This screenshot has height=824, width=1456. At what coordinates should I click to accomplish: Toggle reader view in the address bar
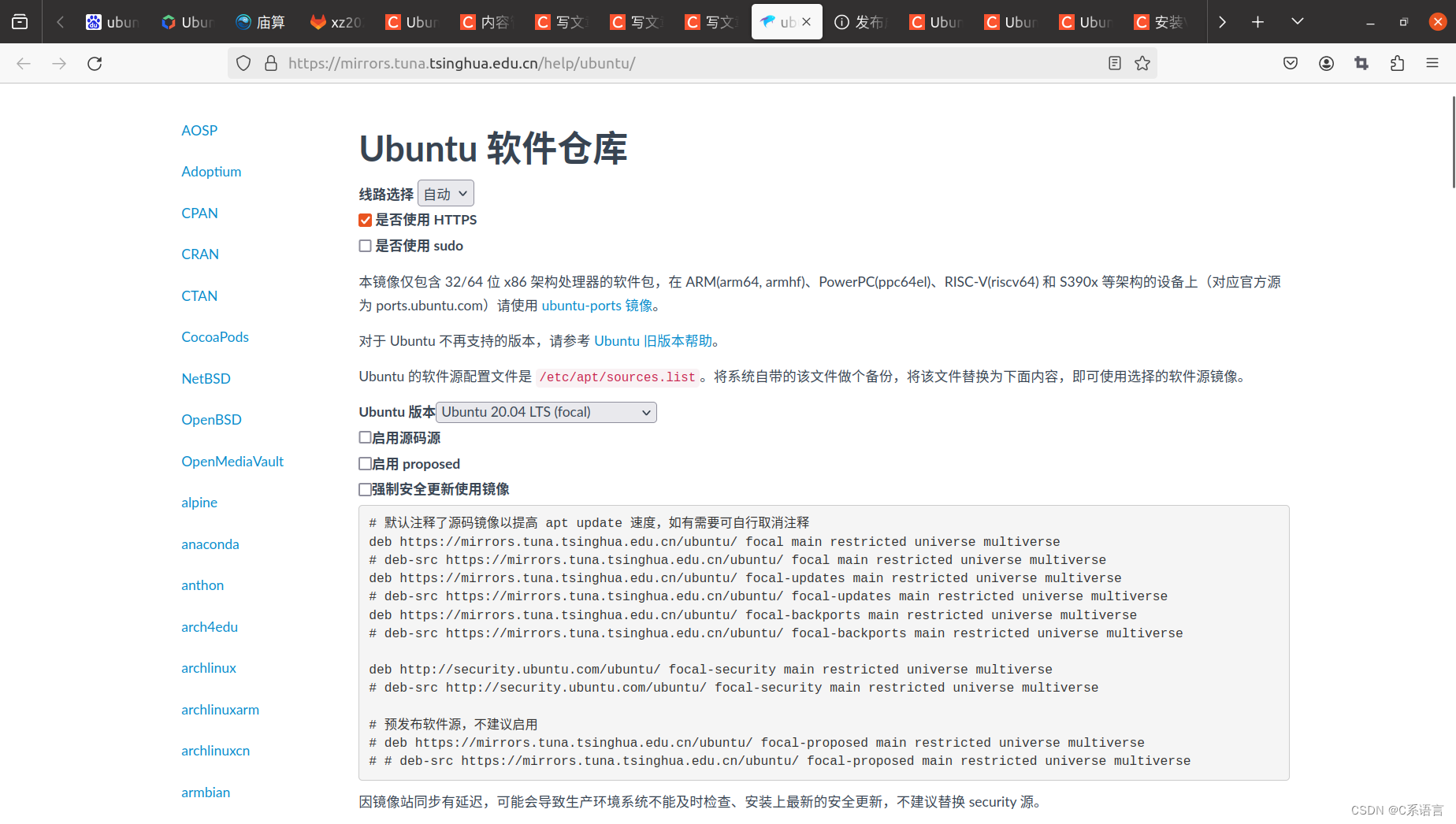click(1114, 63)
